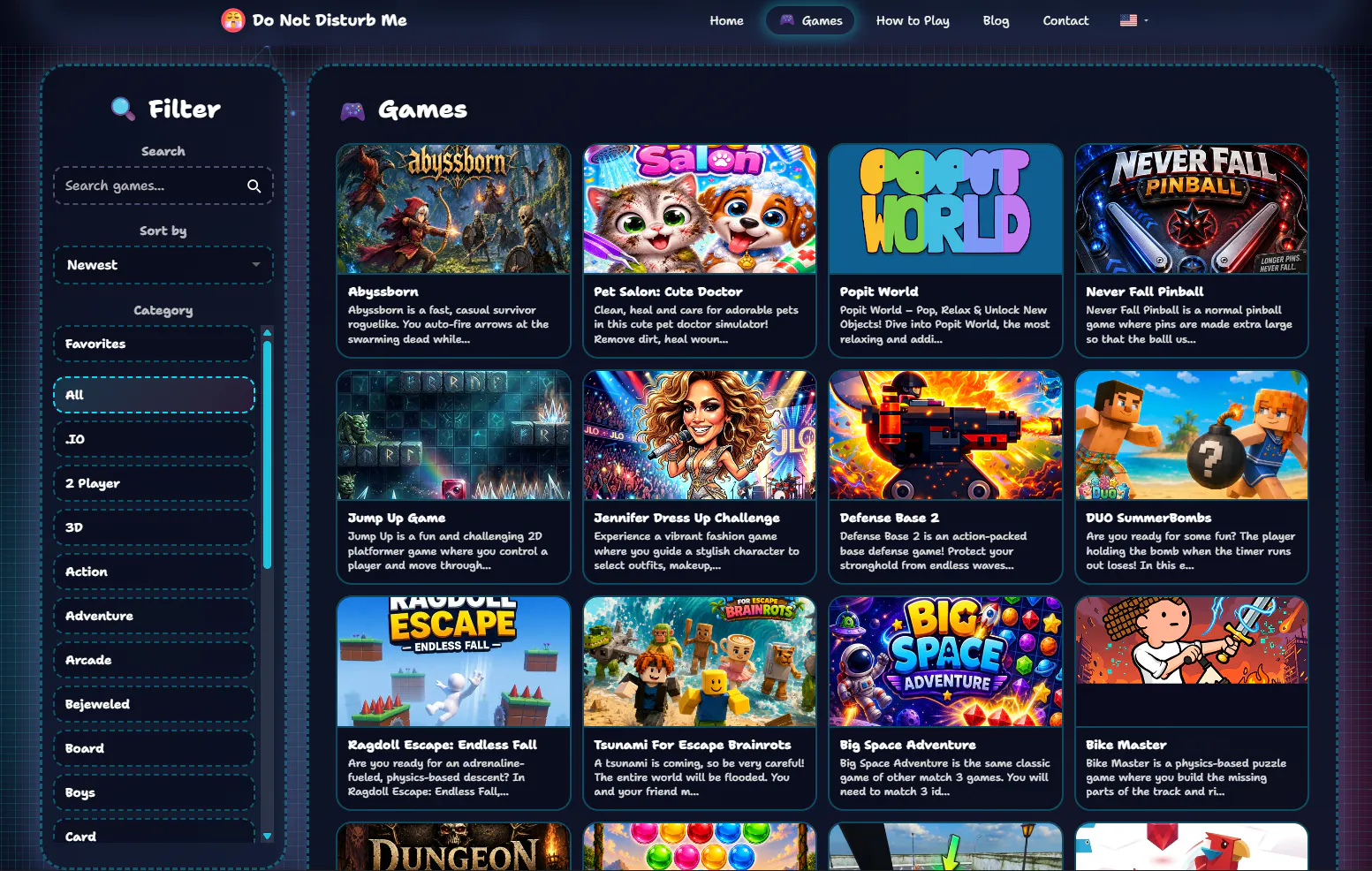Click the Big Space Adventure title

click(907, 745)
